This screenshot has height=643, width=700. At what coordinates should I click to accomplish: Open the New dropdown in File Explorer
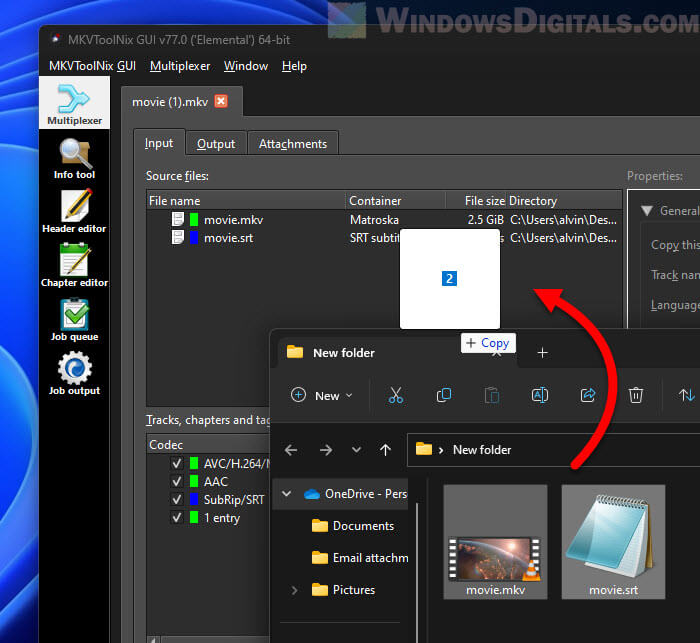(x=322, y=396)
